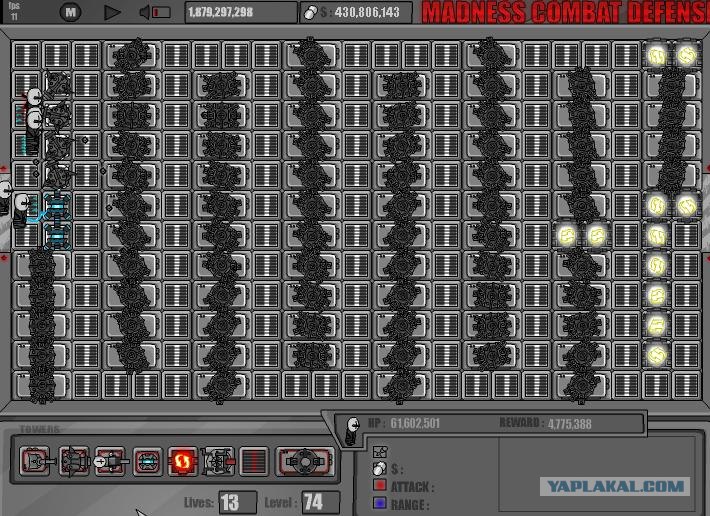
Task: Click the blue RANGE color indicator
Action: tap(379, 503)
